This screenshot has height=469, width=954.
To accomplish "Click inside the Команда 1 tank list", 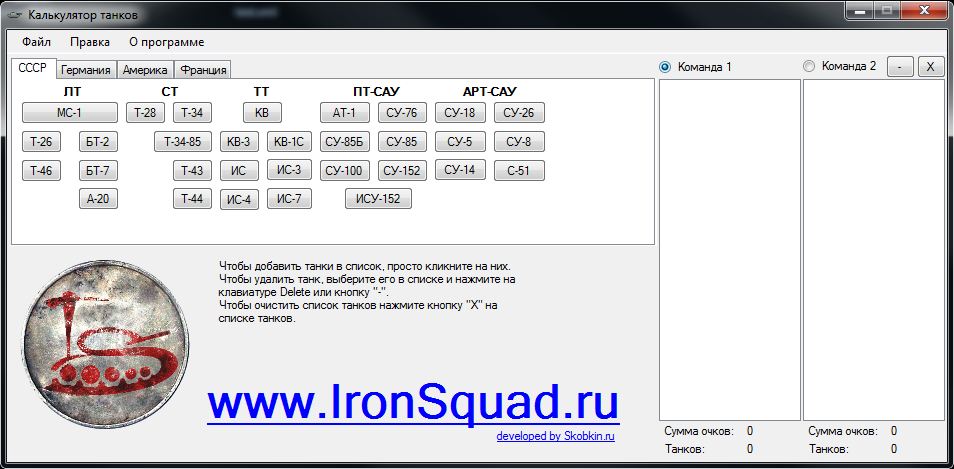I will [729, 250].
